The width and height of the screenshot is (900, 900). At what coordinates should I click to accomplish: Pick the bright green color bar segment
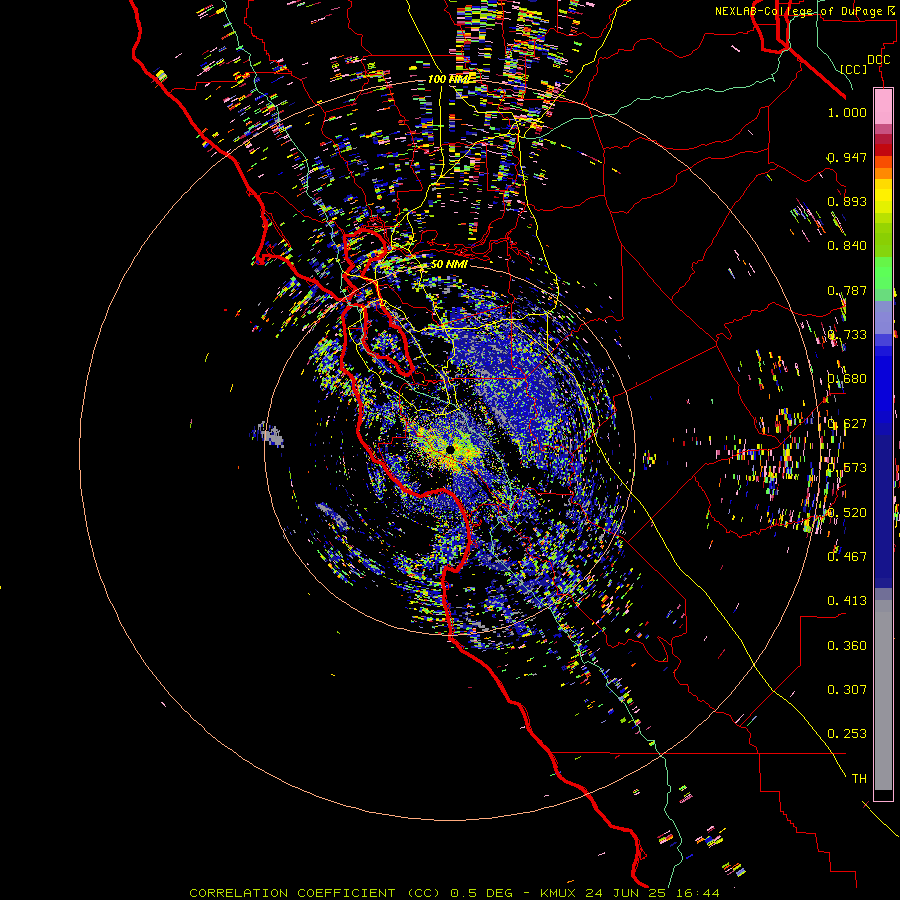(883, 273)
